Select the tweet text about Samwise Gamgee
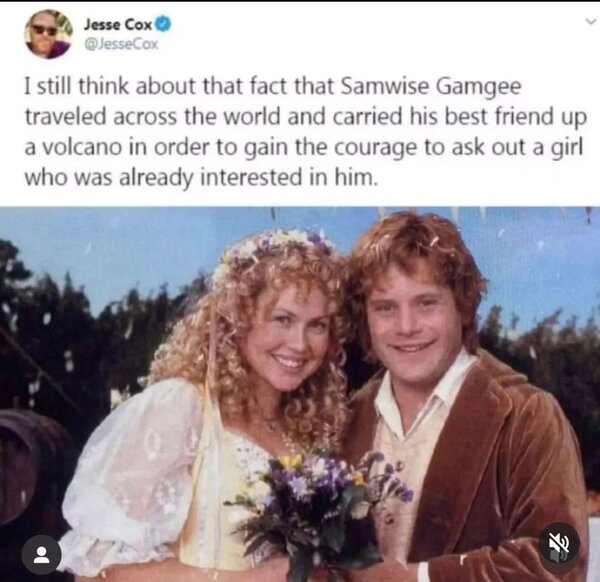600x582 pixels. coord(305,132)
